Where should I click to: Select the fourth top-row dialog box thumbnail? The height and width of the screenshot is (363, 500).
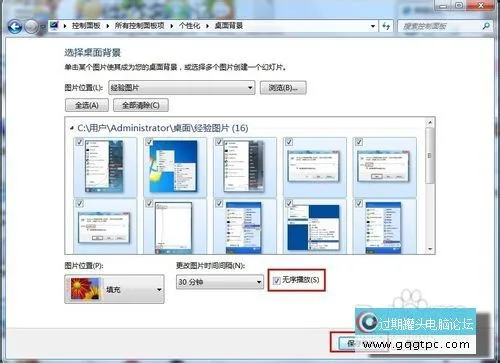(314, 166)
